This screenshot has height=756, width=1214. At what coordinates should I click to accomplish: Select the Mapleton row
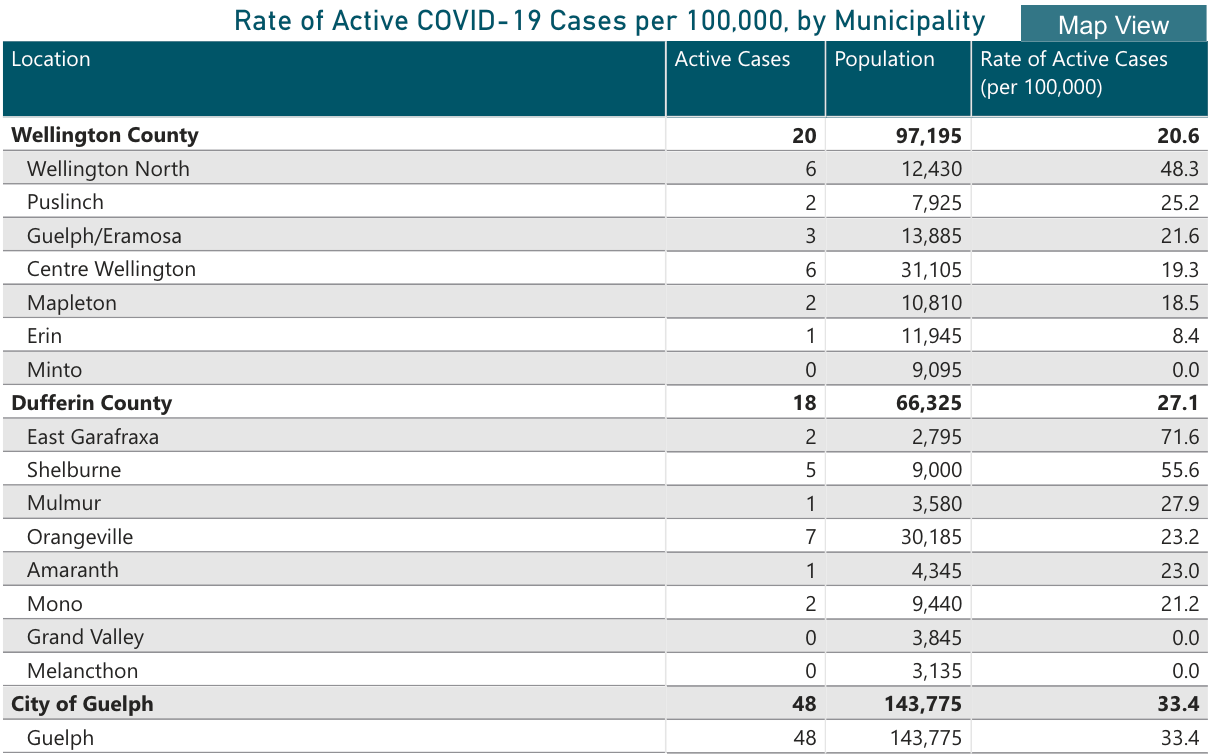click(72, 303)
